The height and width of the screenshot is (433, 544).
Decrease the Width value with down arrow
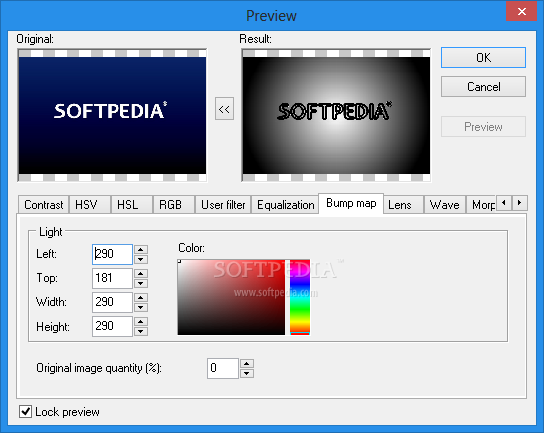coord(141,307)
